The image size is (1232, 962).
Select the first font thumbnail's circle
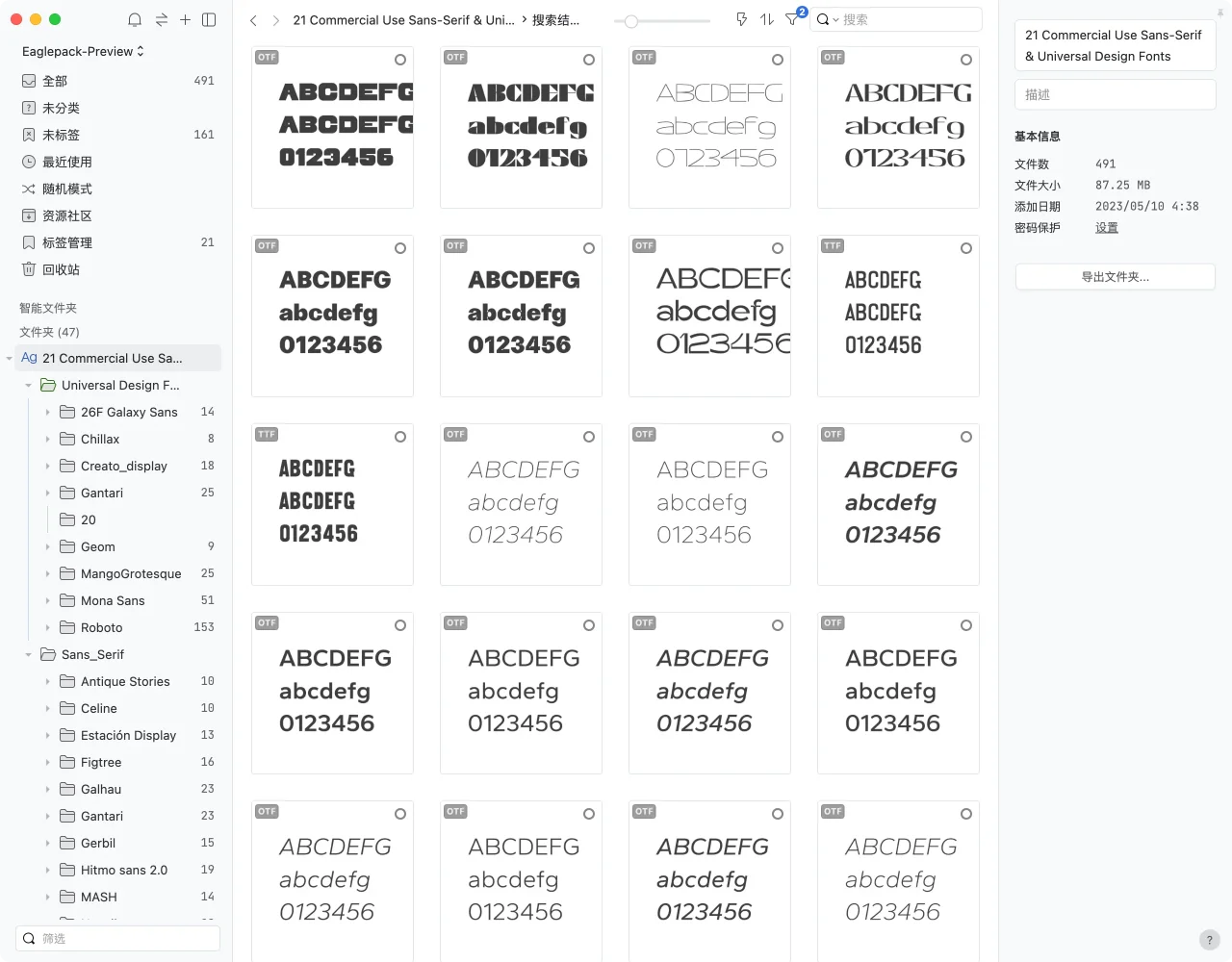point(400,60)
